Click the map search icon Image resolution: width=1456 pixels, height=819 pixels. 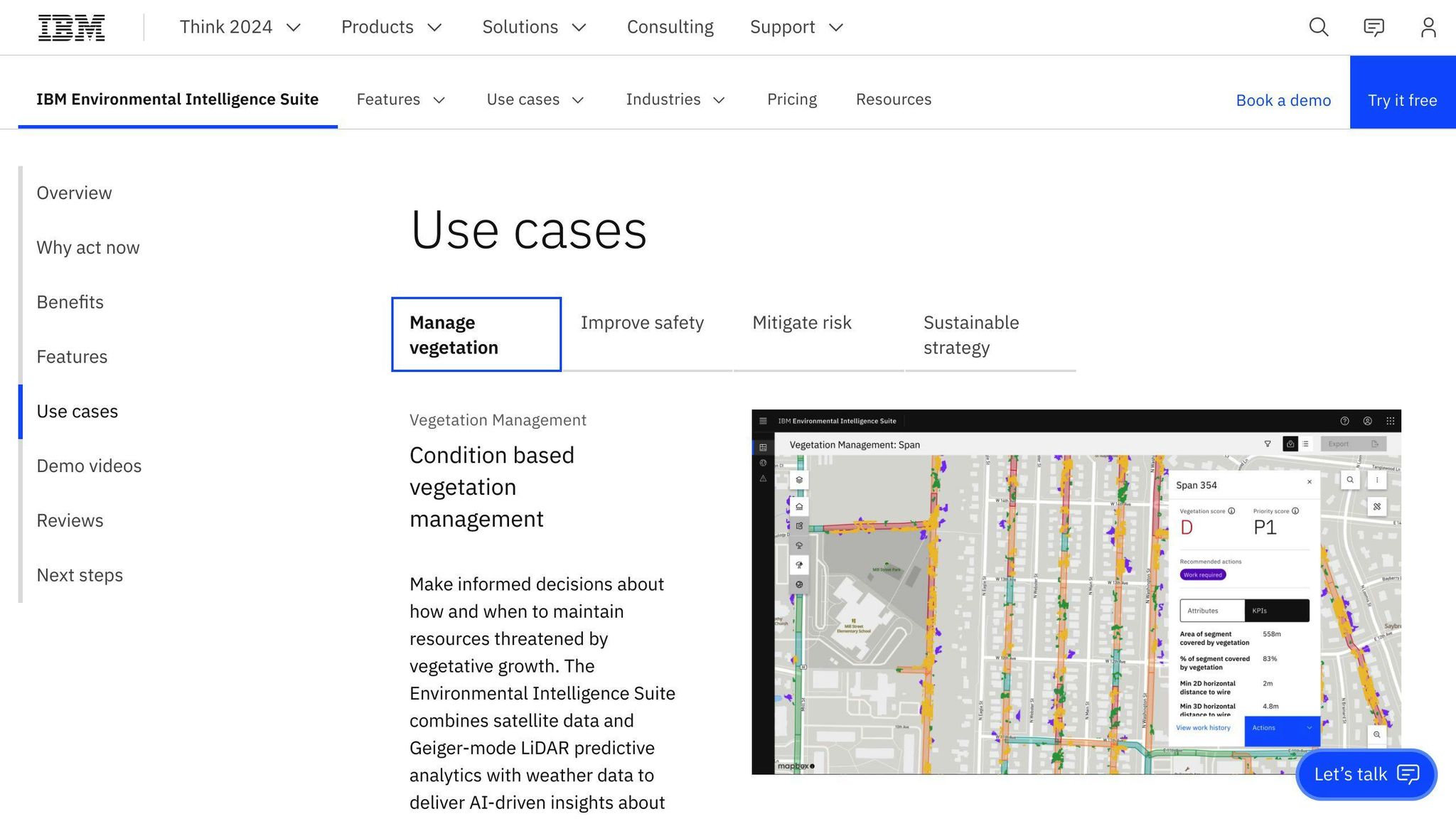click(x=1350, y=480)
